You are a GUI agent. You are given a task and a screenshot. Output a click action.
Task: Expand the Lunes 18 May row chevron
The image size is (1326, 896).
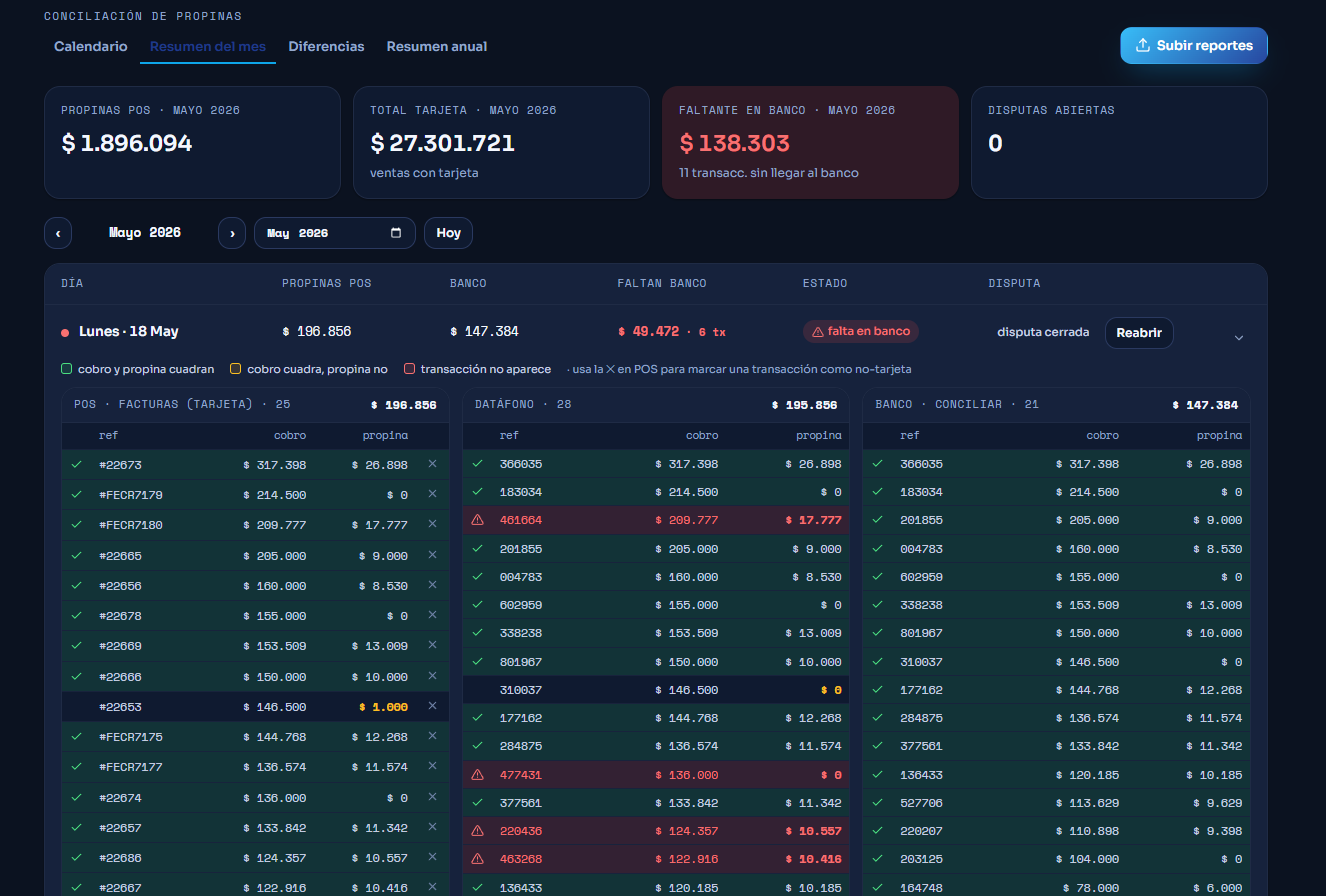pos(1239,337)
